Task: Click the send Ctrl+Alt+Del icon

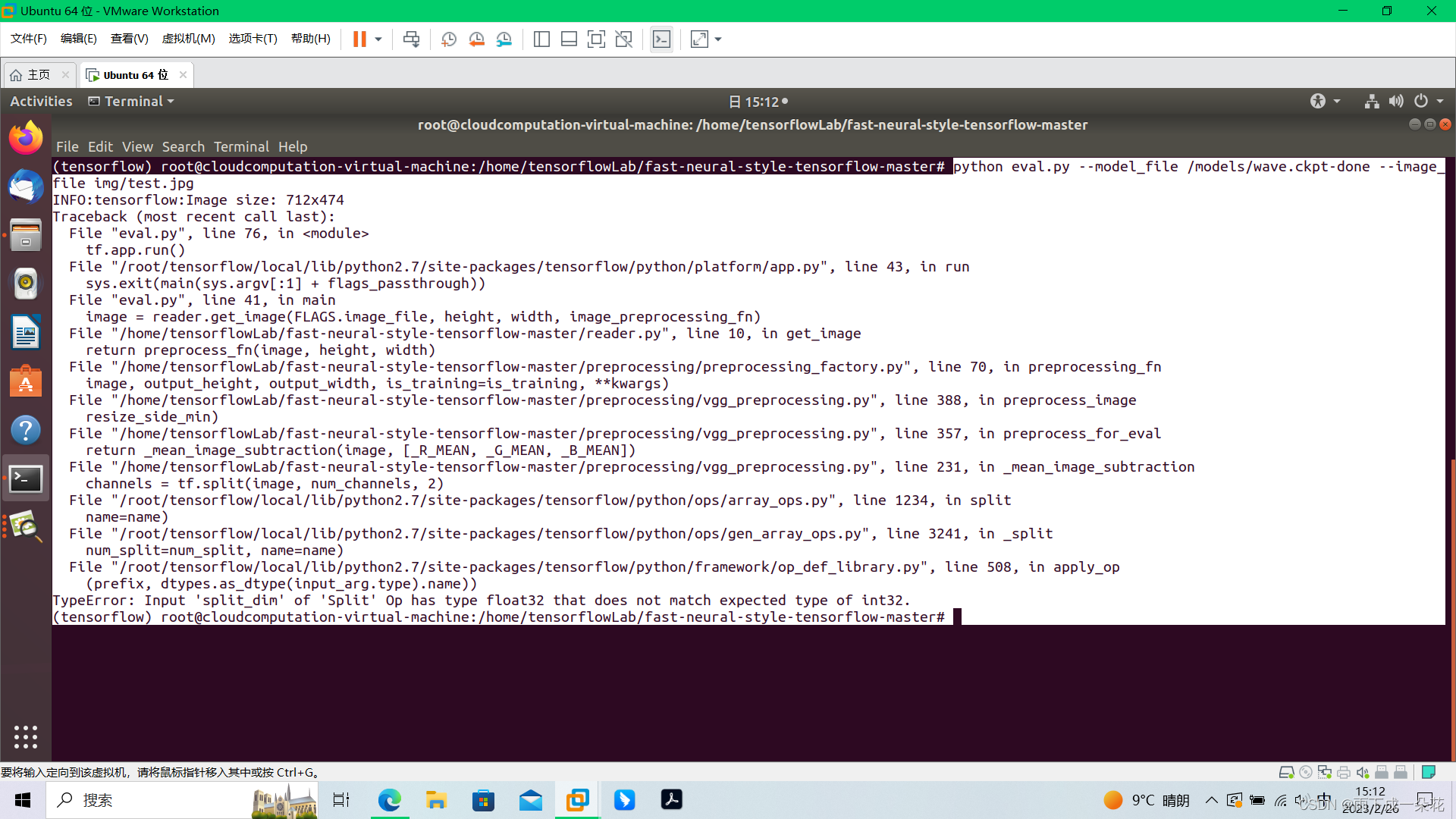Action: [411, 39]
